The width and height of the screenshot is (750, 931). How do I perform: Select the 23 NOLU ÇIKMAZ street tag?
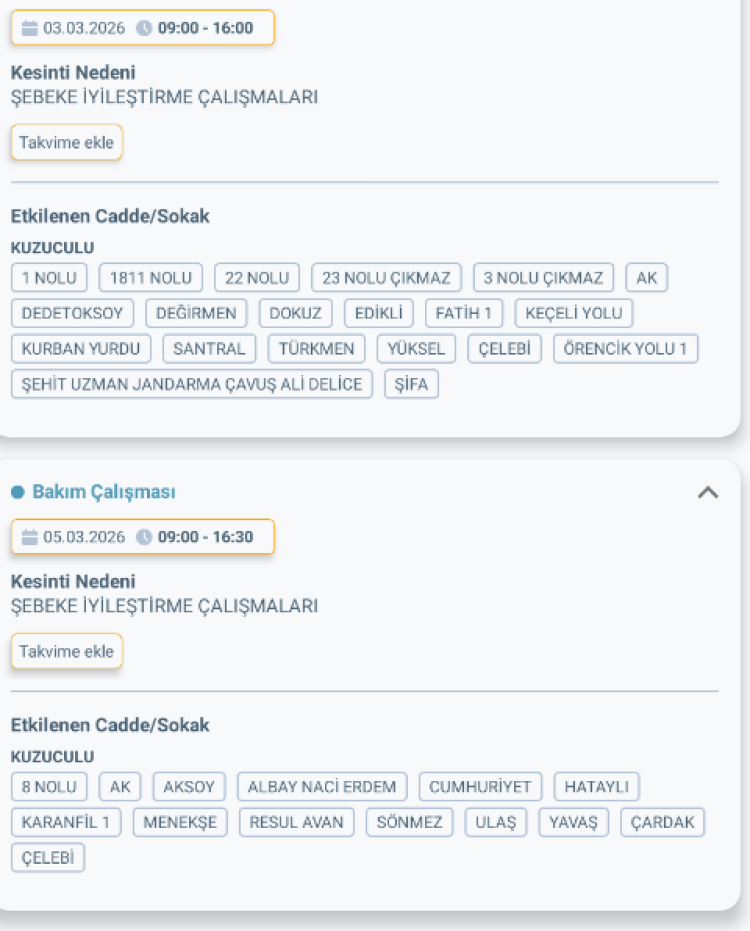pos(386,278)
